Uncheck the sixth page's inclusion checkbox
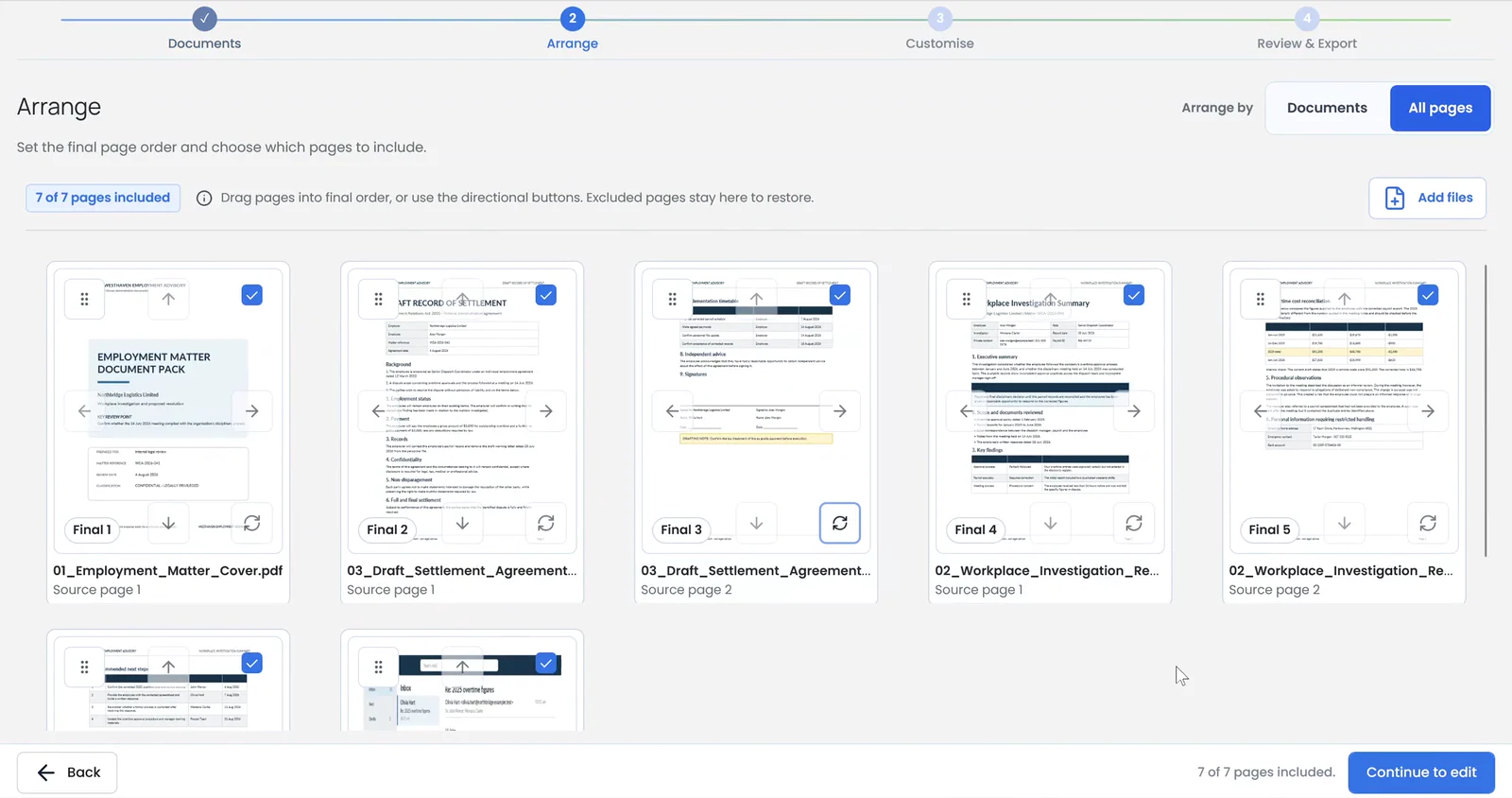Screen dimensions: 1512x798 252,664
